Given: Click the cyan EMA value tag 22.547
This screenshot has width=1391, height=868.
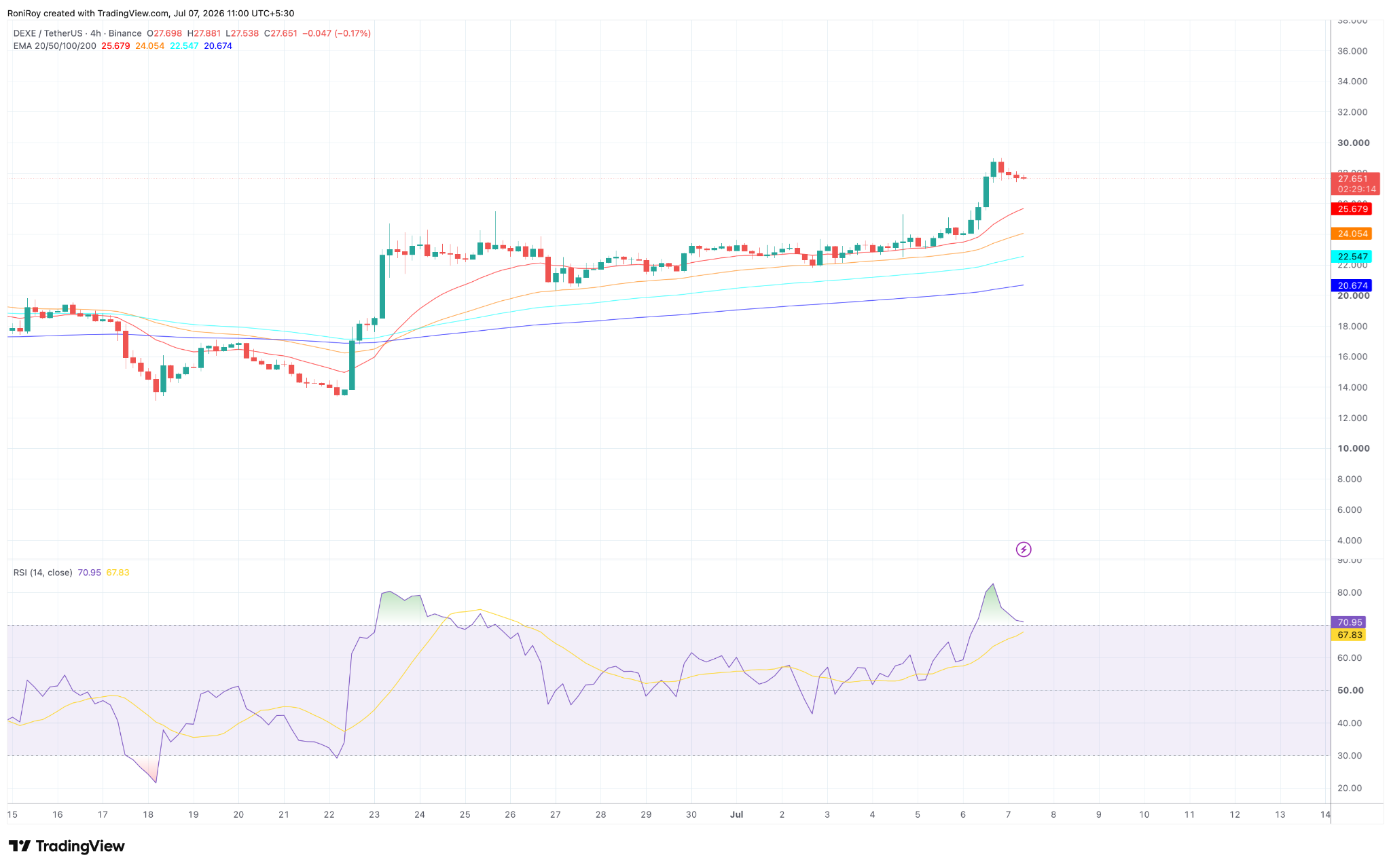Looking at the screenshot, I should pyautogui.click(x=1352, y=257).
